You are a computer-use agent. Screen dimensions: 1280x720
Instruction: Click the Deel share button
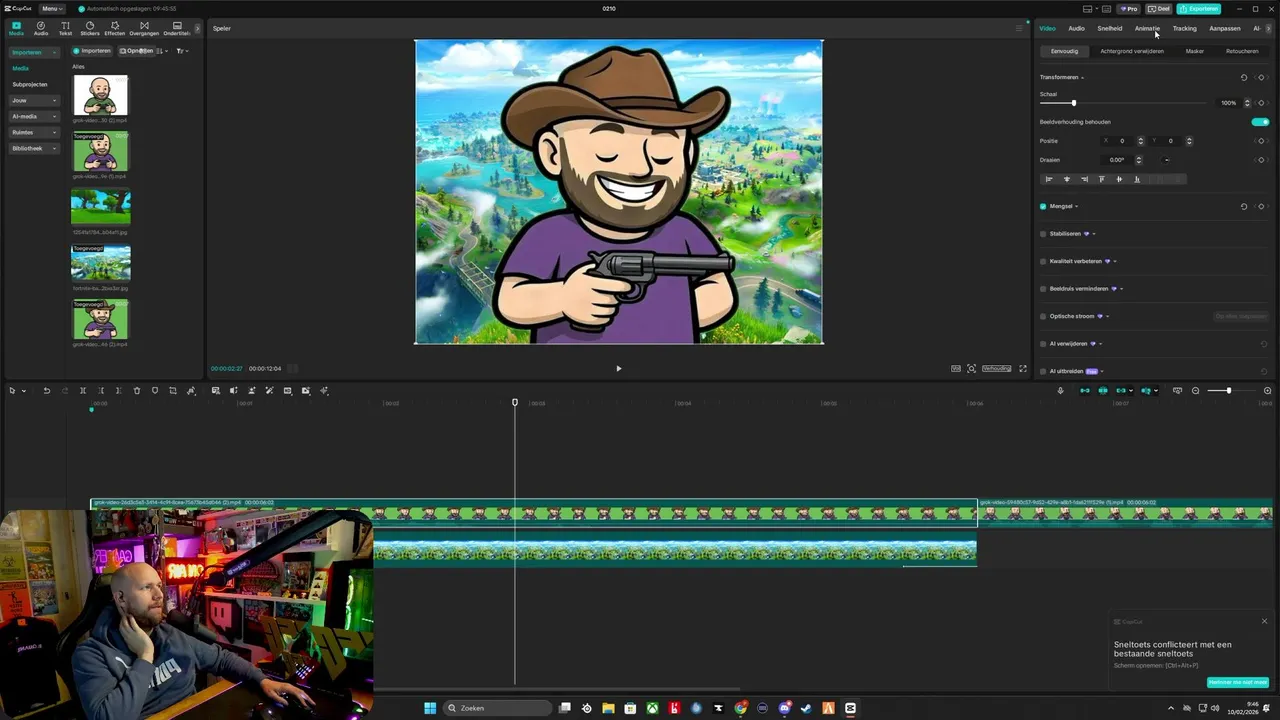tap(1159, 9)
